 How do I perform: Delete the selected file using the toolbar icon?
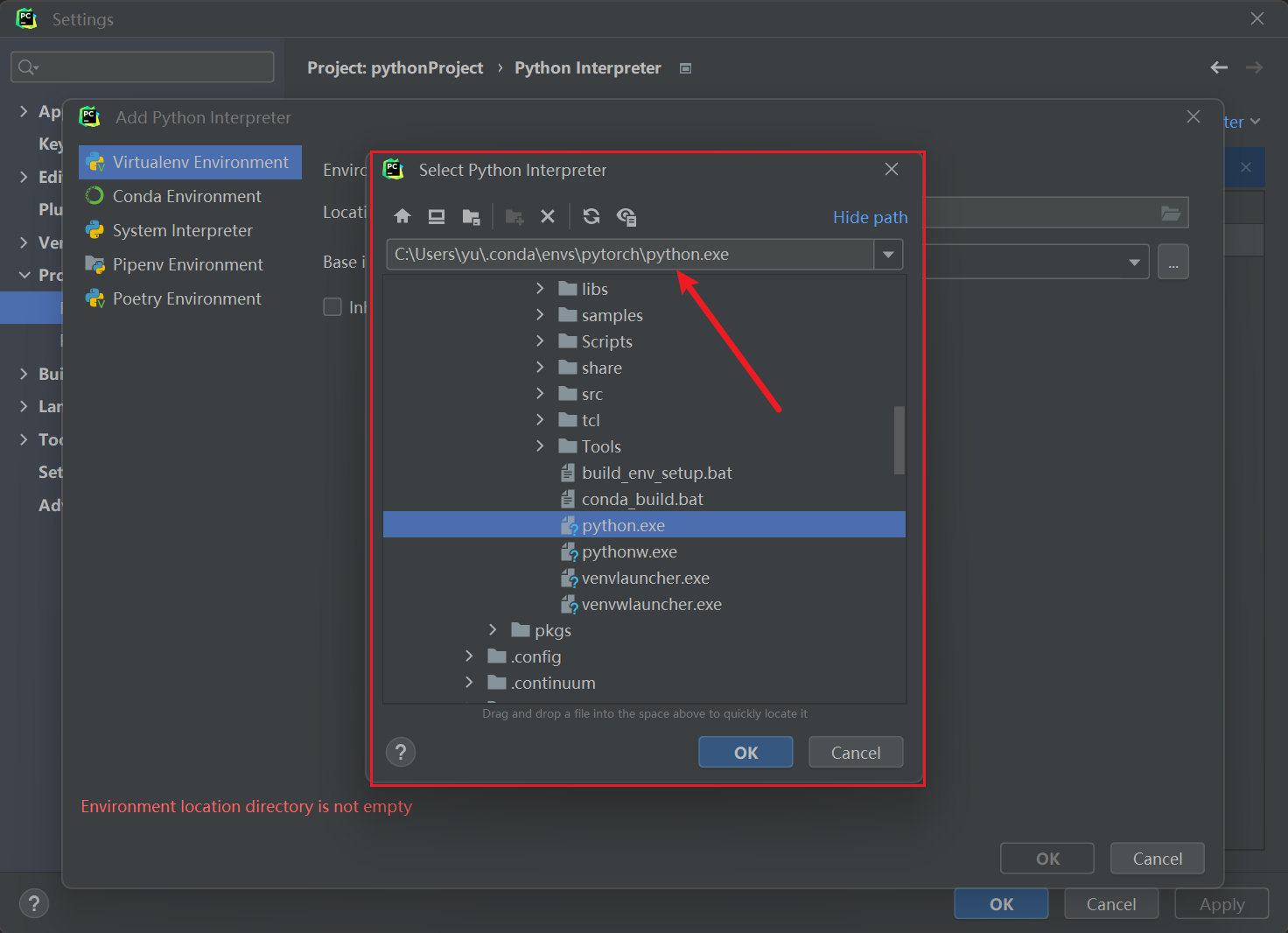click(x=548, y=216)
